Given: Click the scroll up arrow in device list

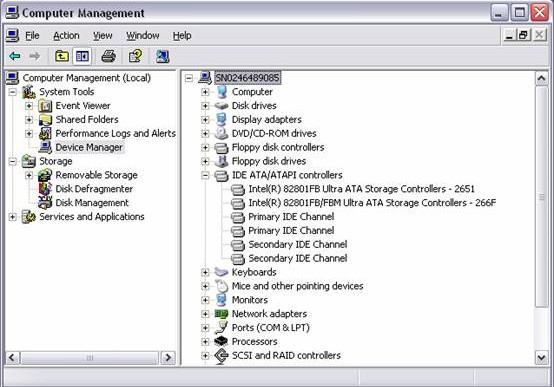Looking at the screenshot, I should coord(542,78).
